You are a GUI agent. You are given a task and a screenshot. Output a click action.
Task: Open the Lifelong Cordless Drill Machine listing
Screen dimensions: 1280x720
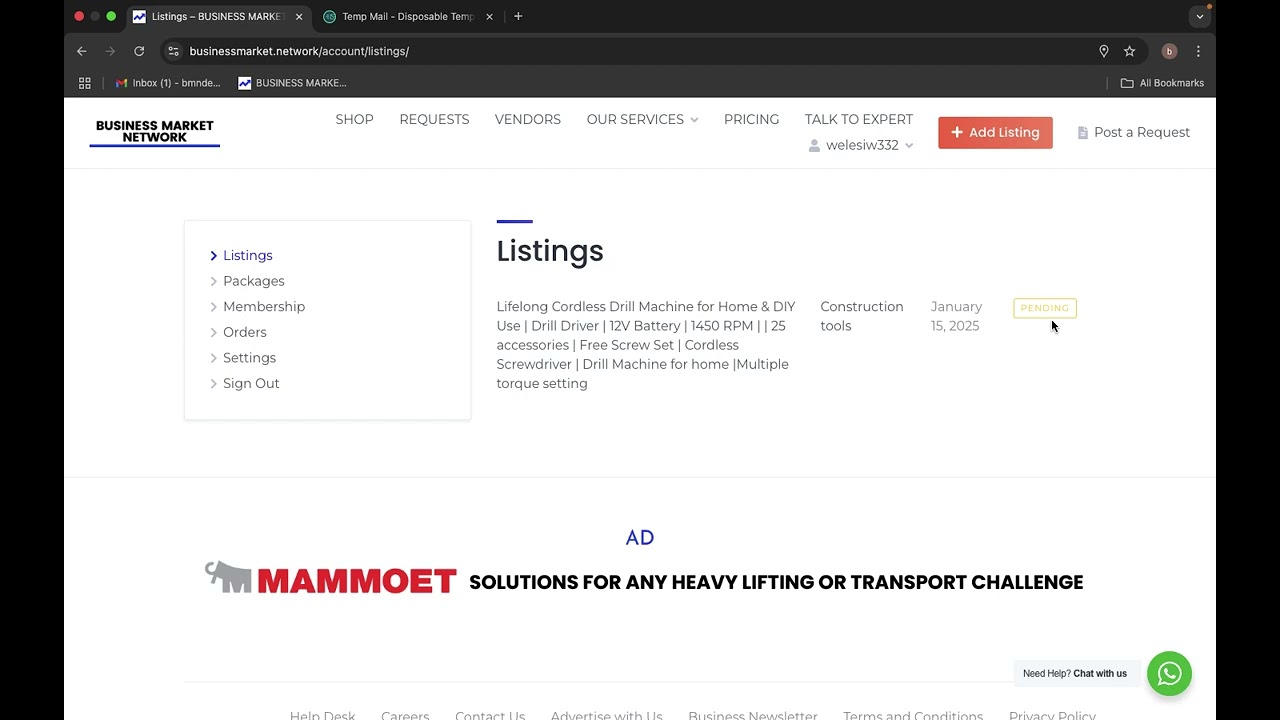click(646, 345)
